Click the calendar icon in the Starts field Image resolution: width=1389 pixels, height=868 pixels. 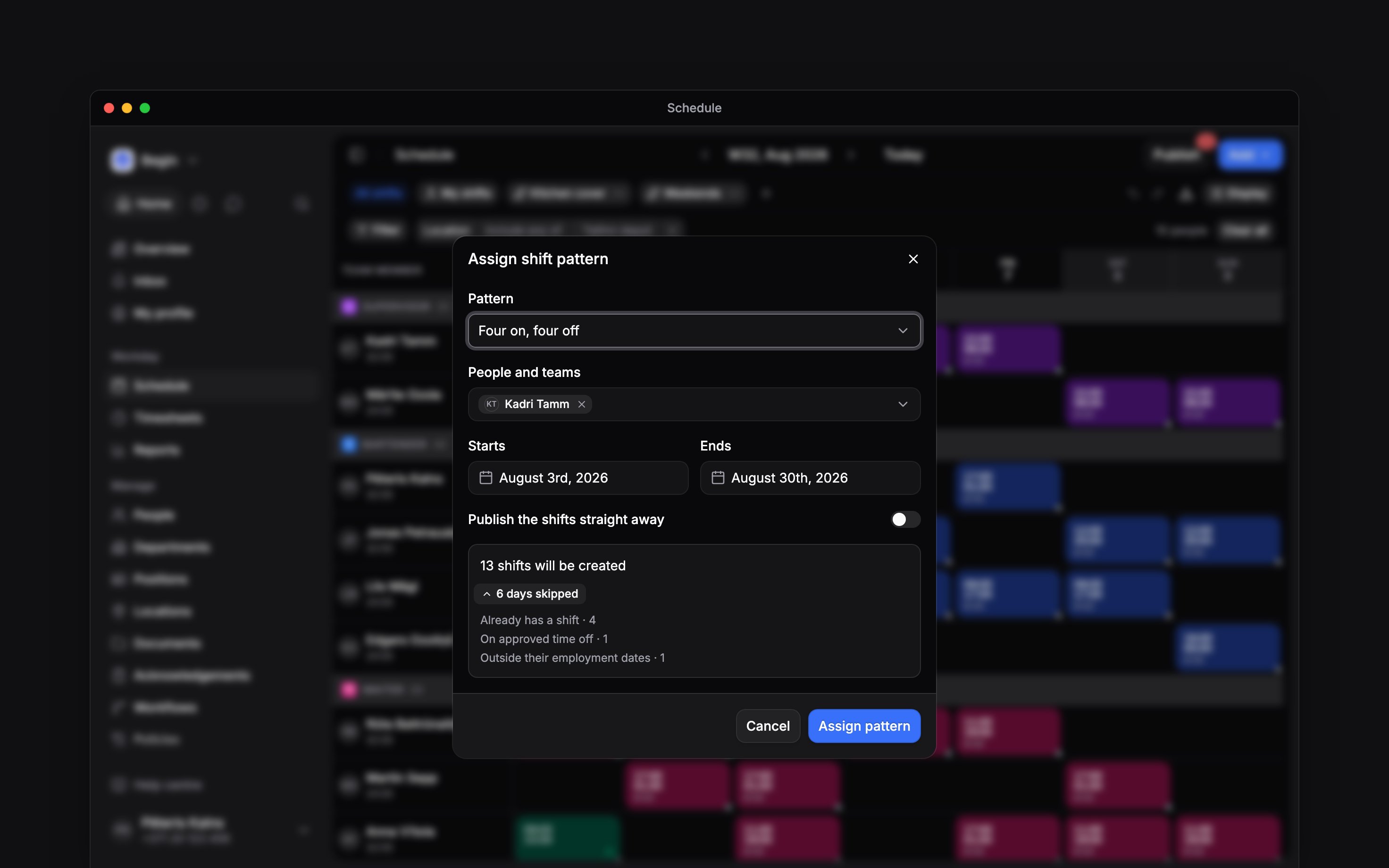pyautogui.click(x=485, y=477)
